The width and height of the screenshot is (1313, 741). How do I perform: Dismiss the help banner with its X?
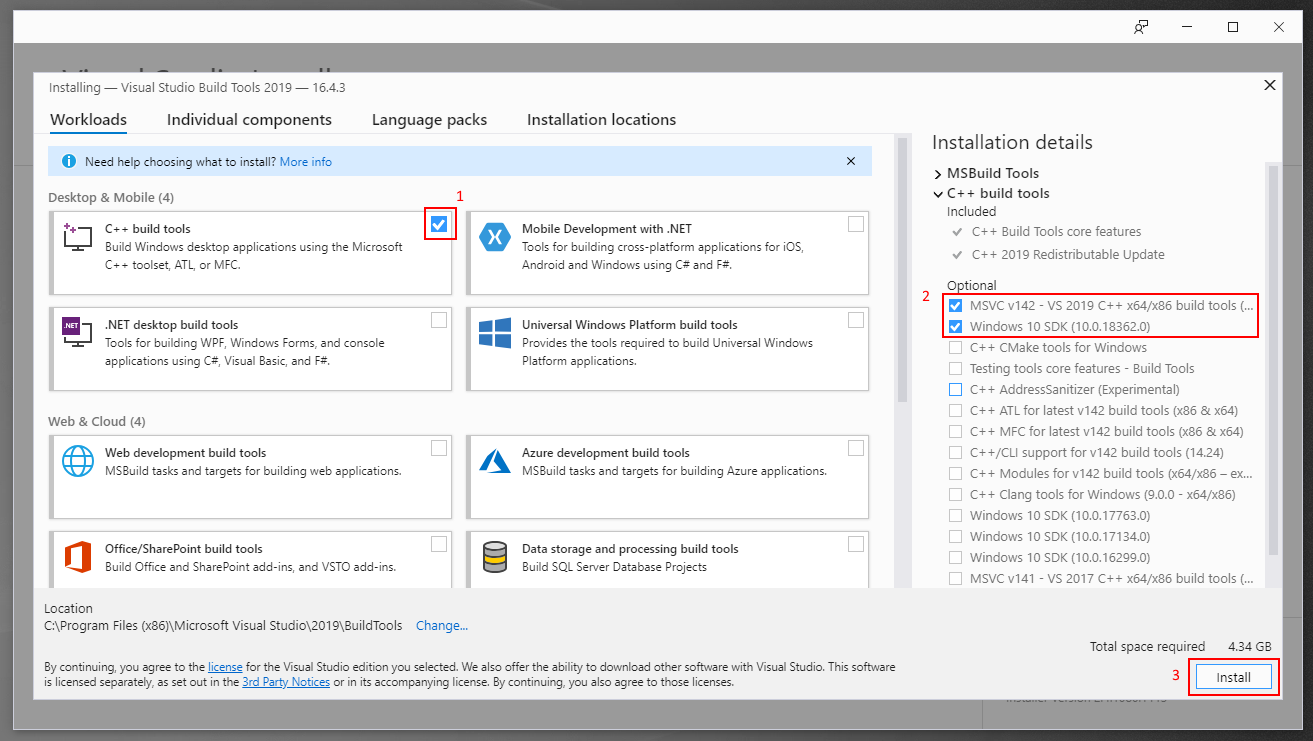pos(851,161)
